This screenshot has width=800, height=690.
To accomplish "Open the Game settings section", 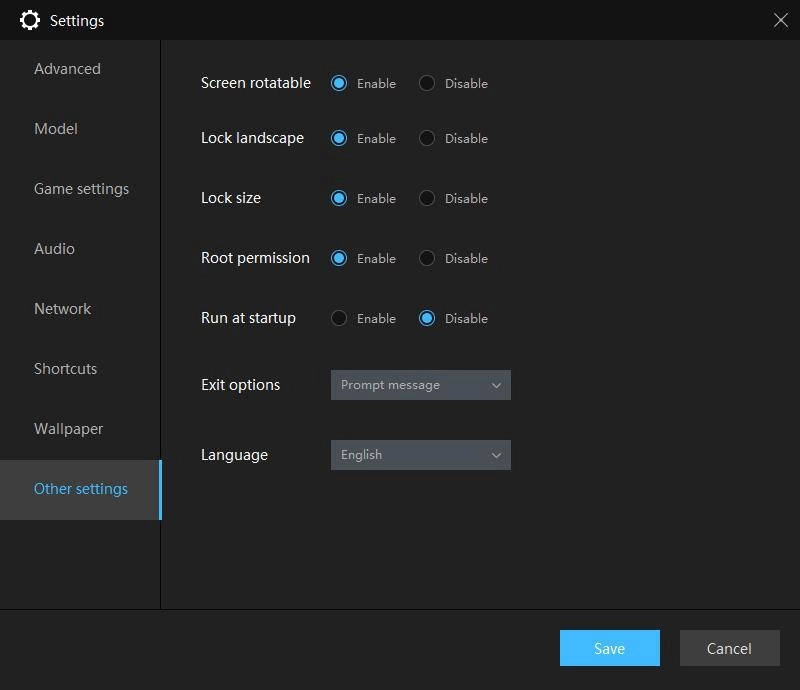I will click(x=82, y=188).
